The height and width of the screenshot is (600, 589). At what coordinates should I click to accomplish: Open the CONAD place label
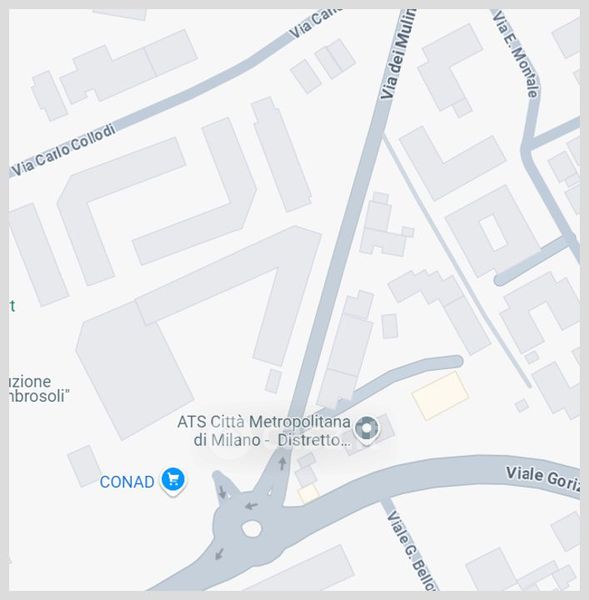[x=127, y=482]
